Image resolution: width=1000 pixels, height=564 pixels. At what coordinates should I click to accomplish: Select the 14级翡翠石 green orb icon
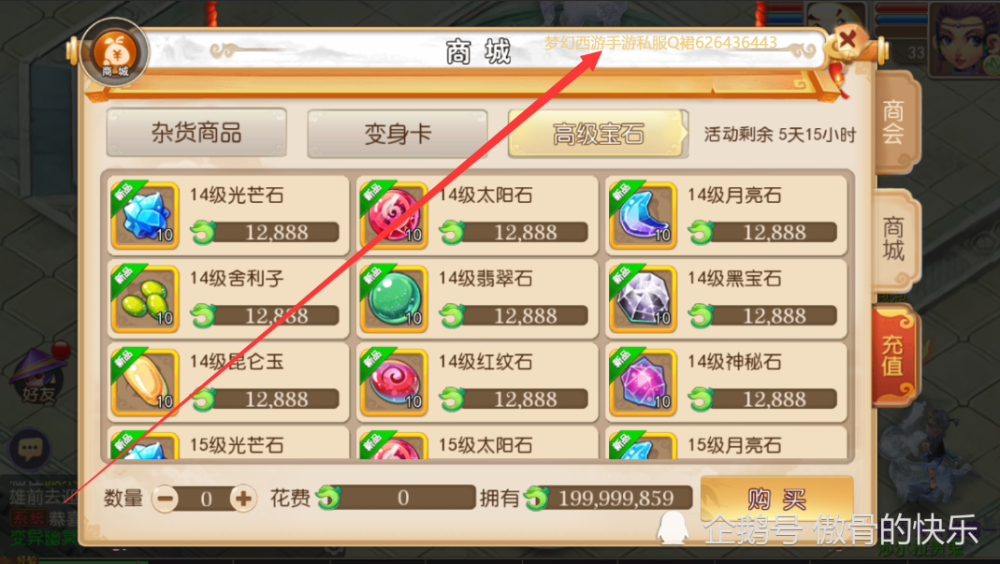(393, 299)
